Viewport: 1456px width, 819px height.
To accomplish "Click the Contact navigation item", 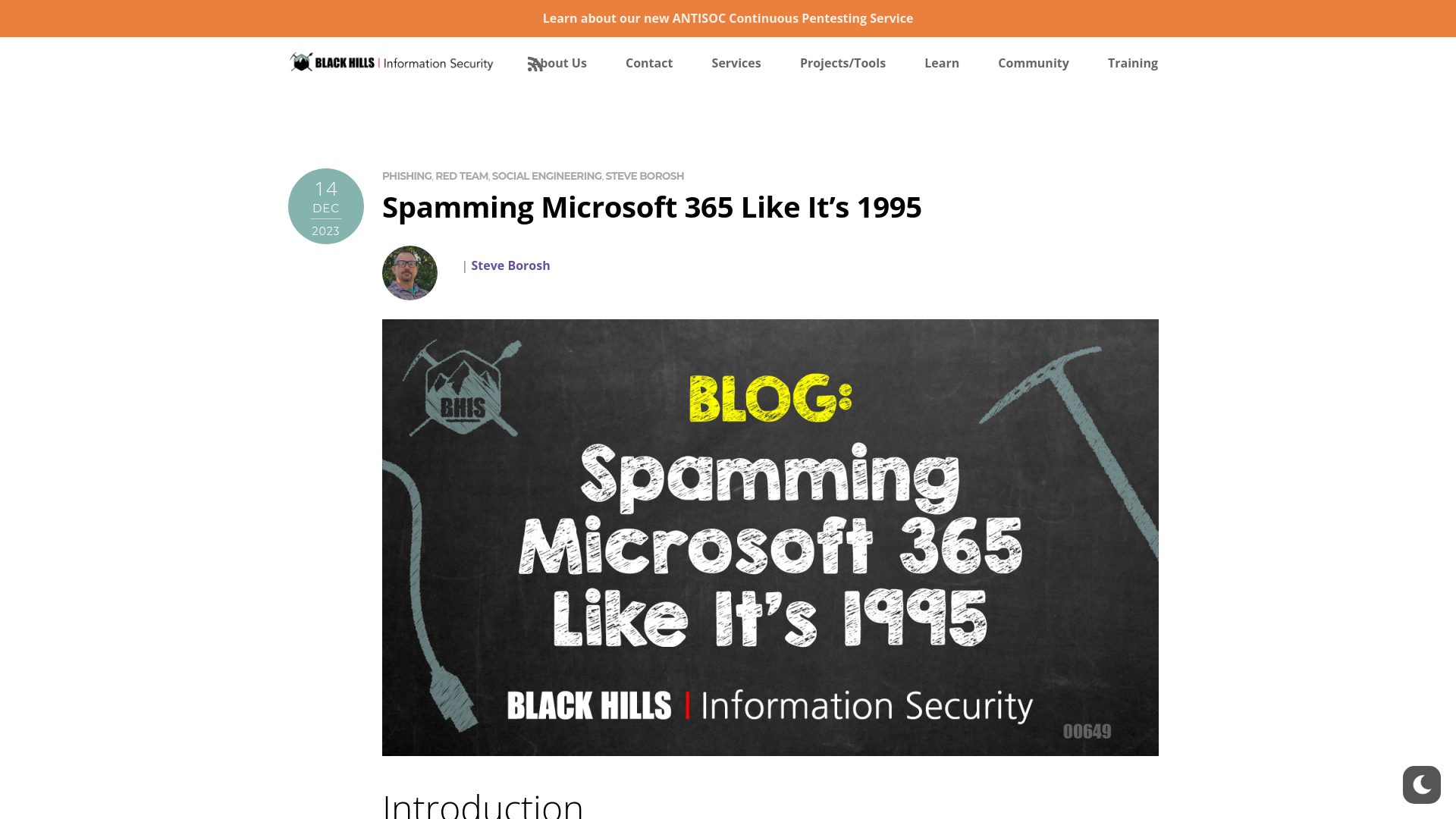I will click(x=649, y=62).
